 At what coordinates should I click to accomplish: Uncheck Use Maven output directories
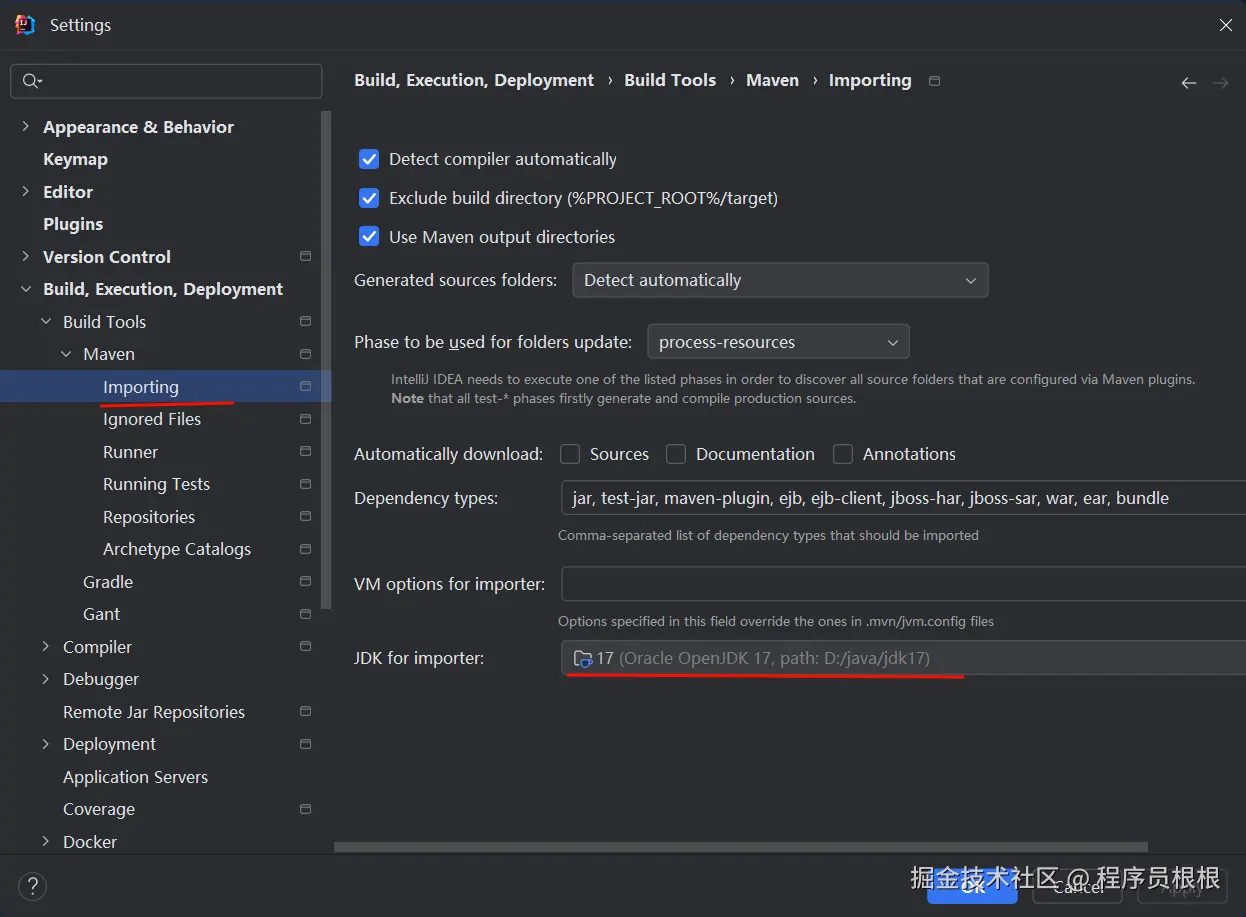click(369, 237)
